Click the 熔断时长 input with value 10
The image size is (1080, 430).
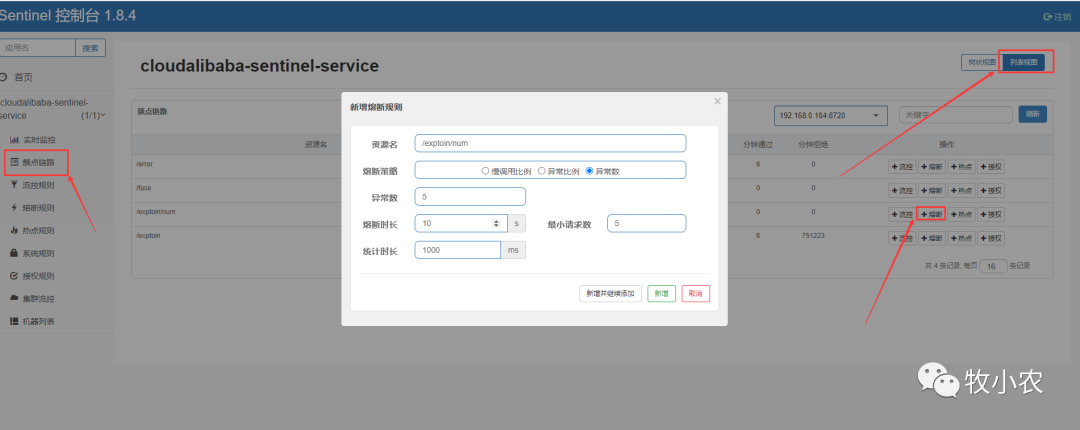point(461,223)
